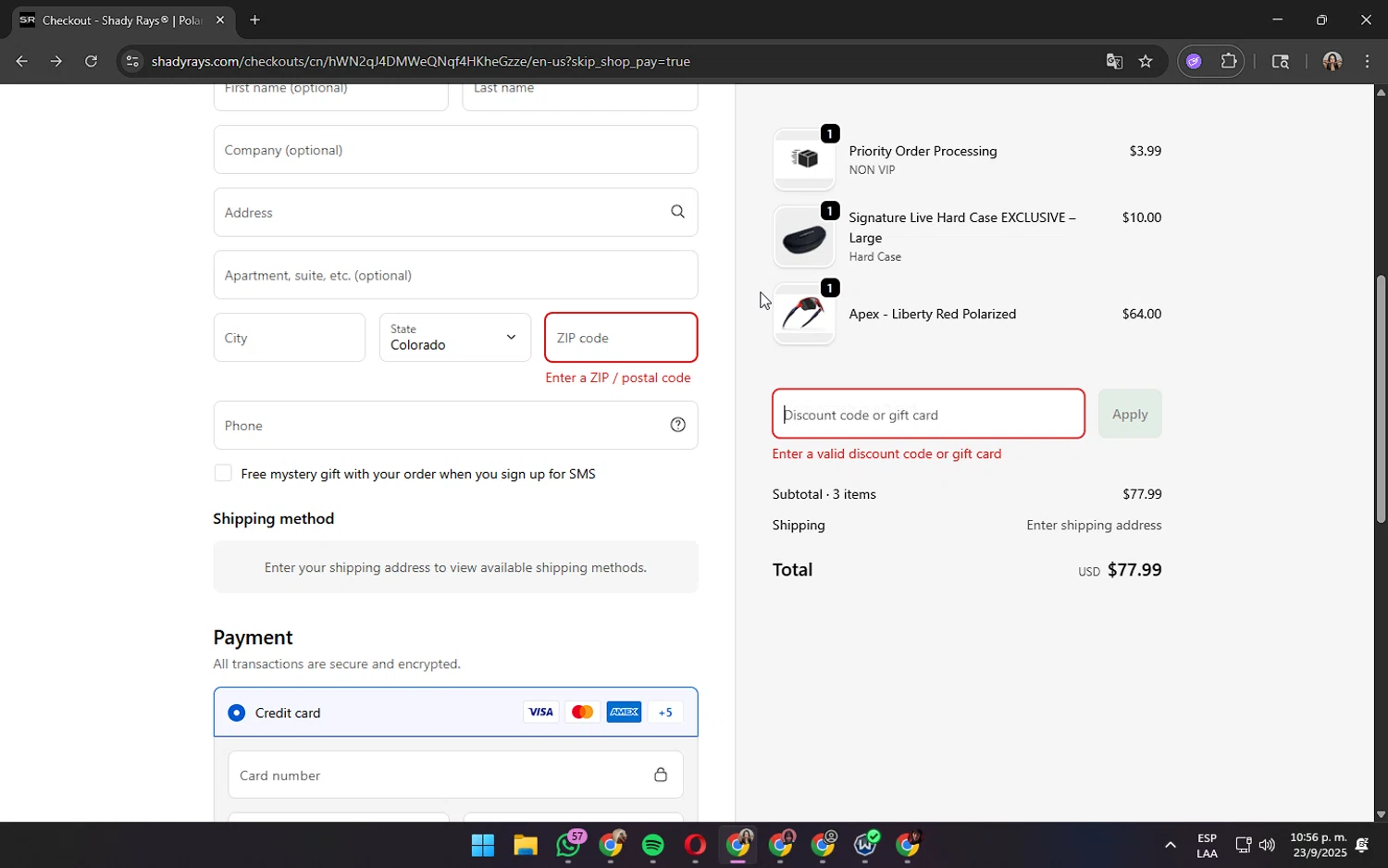Click the Apex Liberty Red Polarized thumbnail

pyautogui.click(x=803, y=314)
